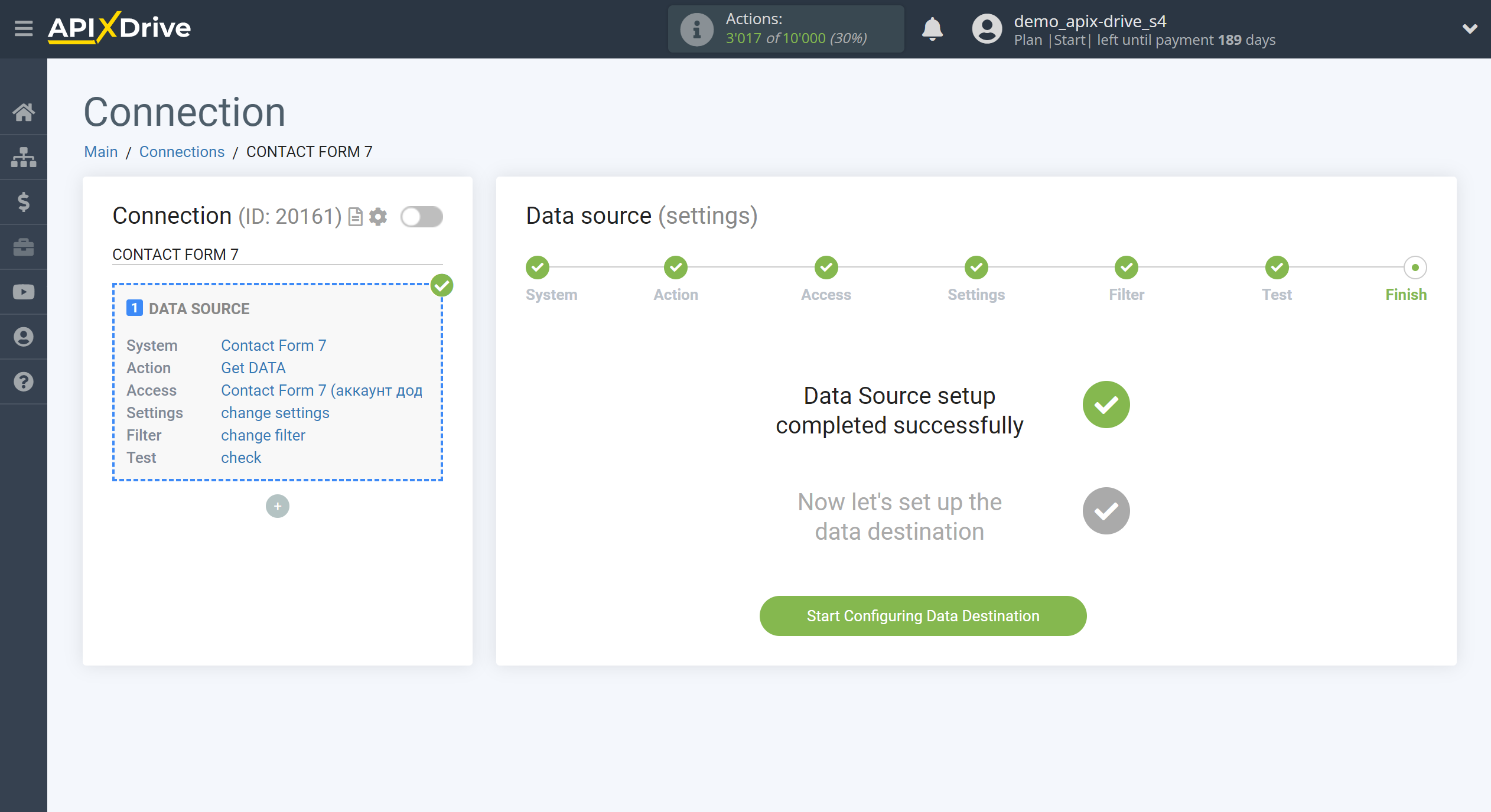Click the Connections breadcrumb link
1491x812 pixels.
[182, 152]
